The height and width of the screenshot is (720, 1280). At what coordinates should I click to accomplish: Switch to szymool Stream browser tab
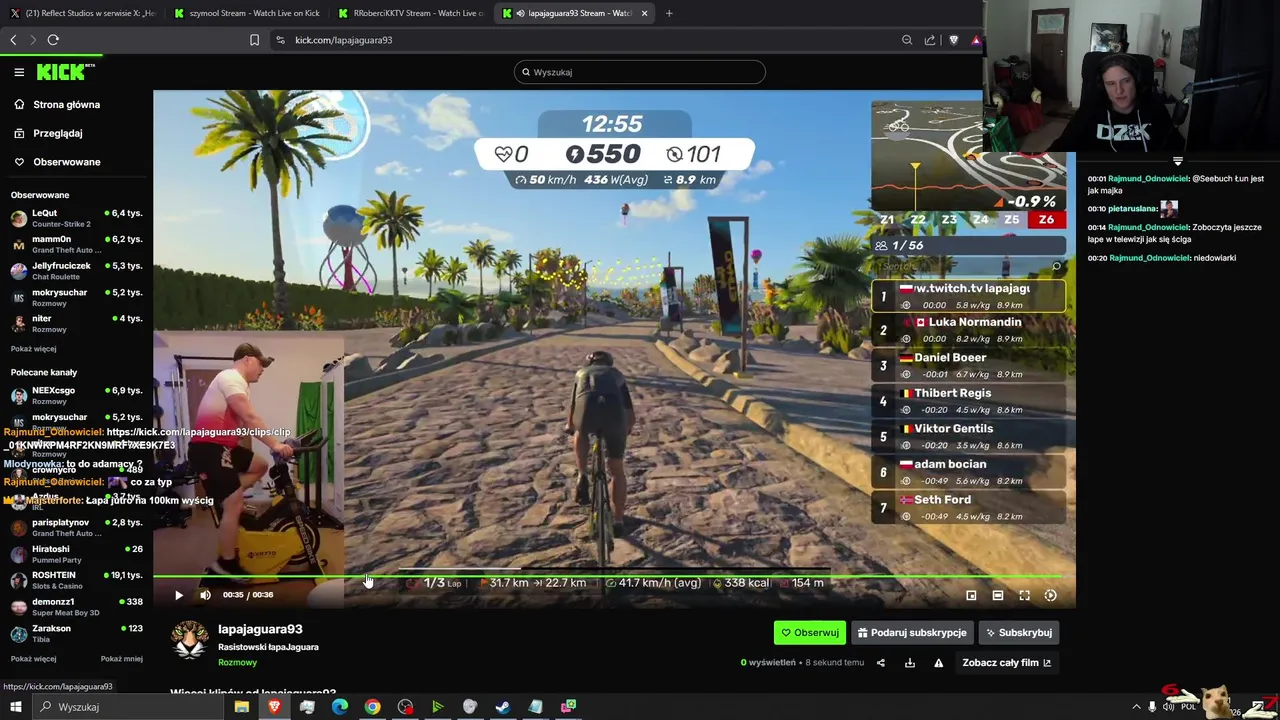point(246,13)
